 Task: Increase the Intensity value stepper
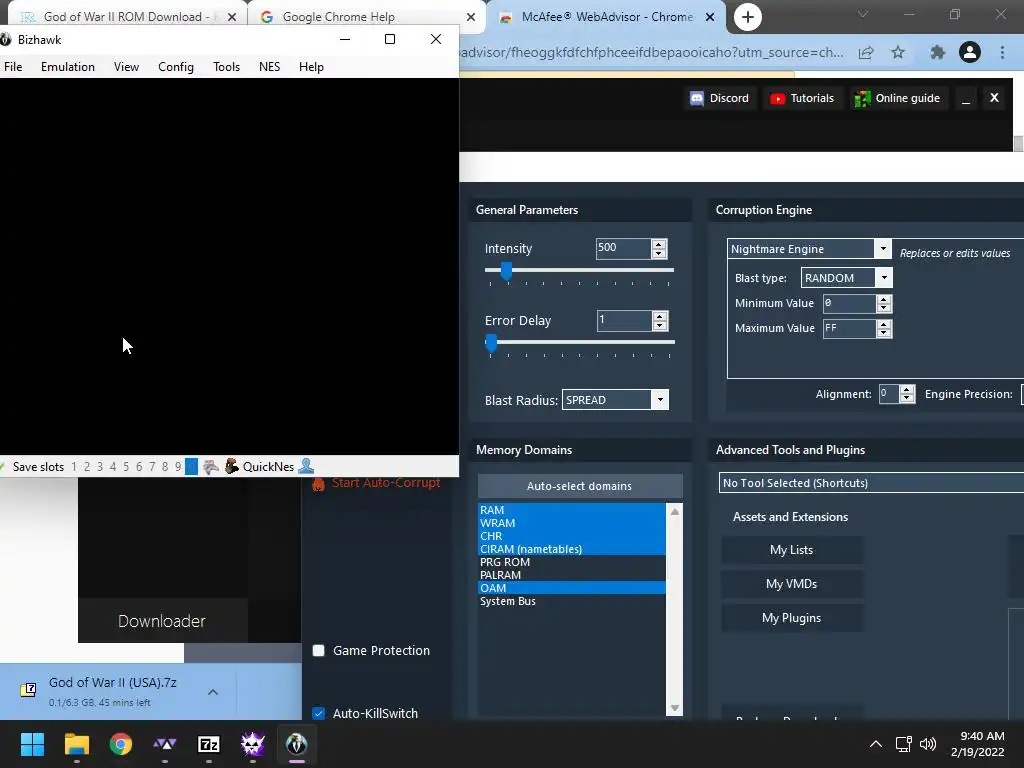tap(659, 244)
